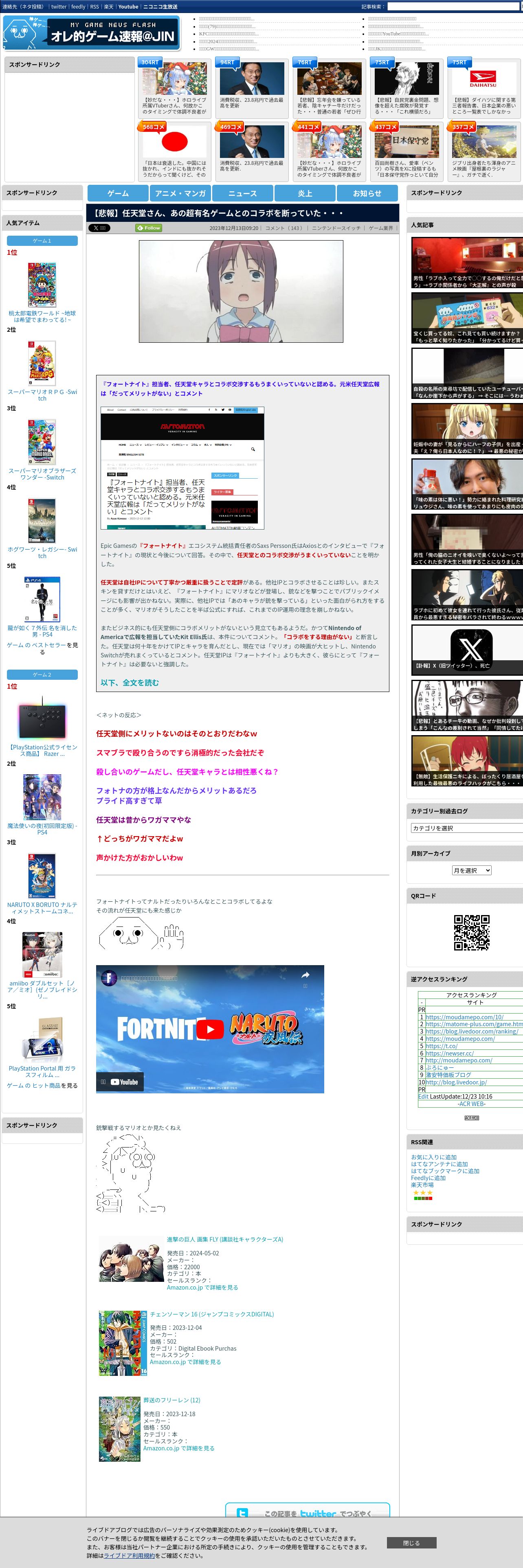
Task: Click the channel avatar on the video
Action: pyautogui.click(x=109, y=978)
